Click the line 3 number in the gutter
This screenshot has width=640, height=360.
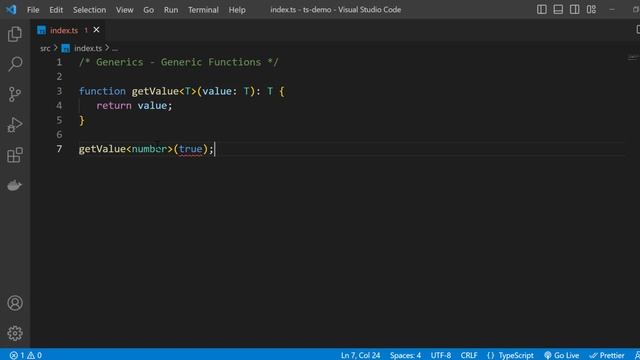pyautogui.click(x=59, y=91)
